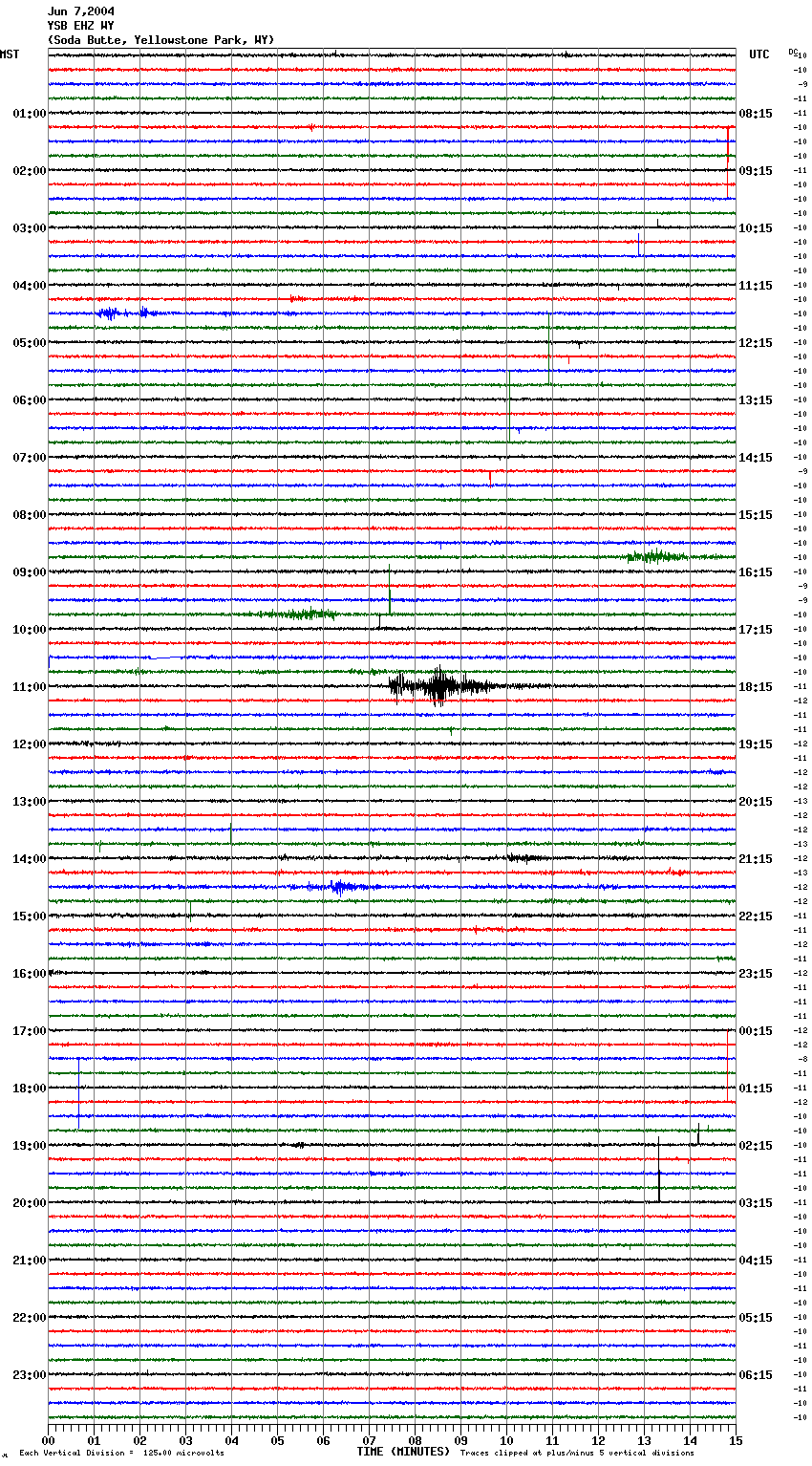Click the large black earthquake burst on the 11:00 trace
Viewport: 812px width, 1466px height.
point(439,686)
